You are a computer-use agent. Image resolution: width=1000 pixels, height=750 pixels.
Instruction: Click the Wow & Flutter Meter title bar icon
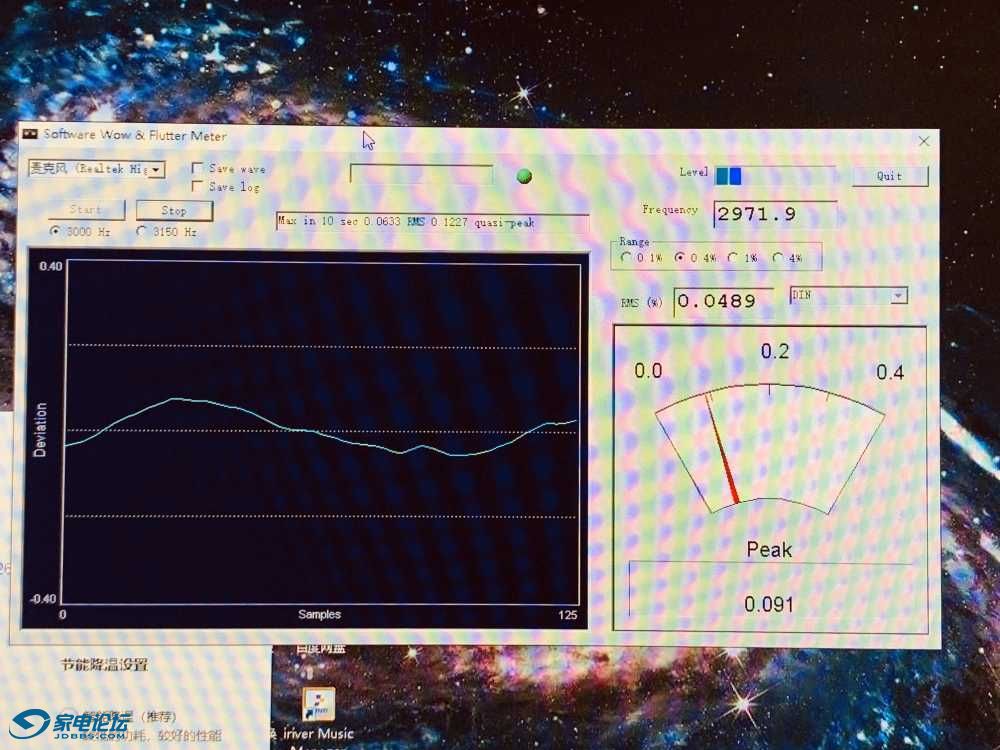coord(30,135)
